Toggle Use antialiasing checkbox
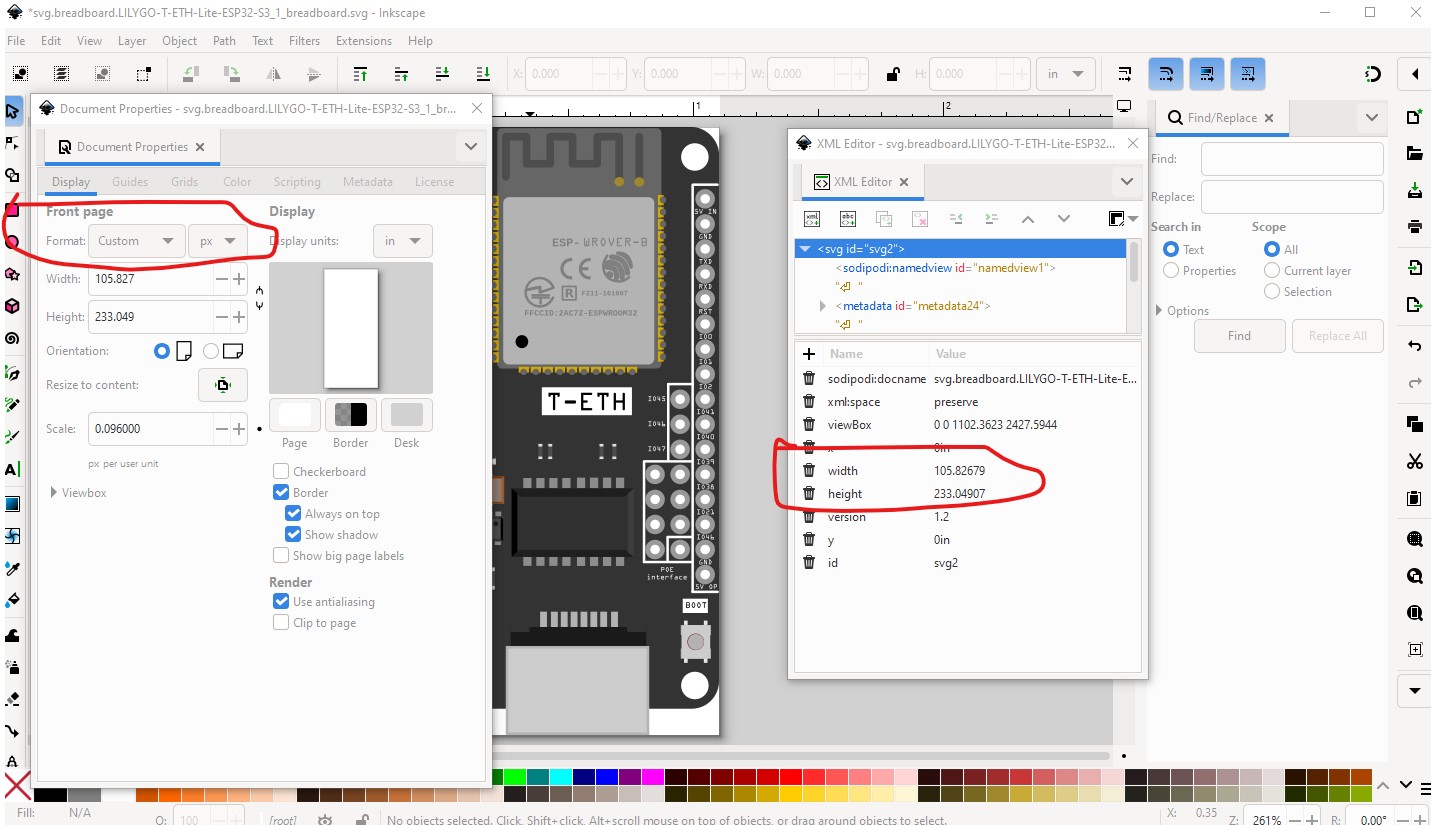This screenshot has height=825, width=1431. [x=281, y=602]
